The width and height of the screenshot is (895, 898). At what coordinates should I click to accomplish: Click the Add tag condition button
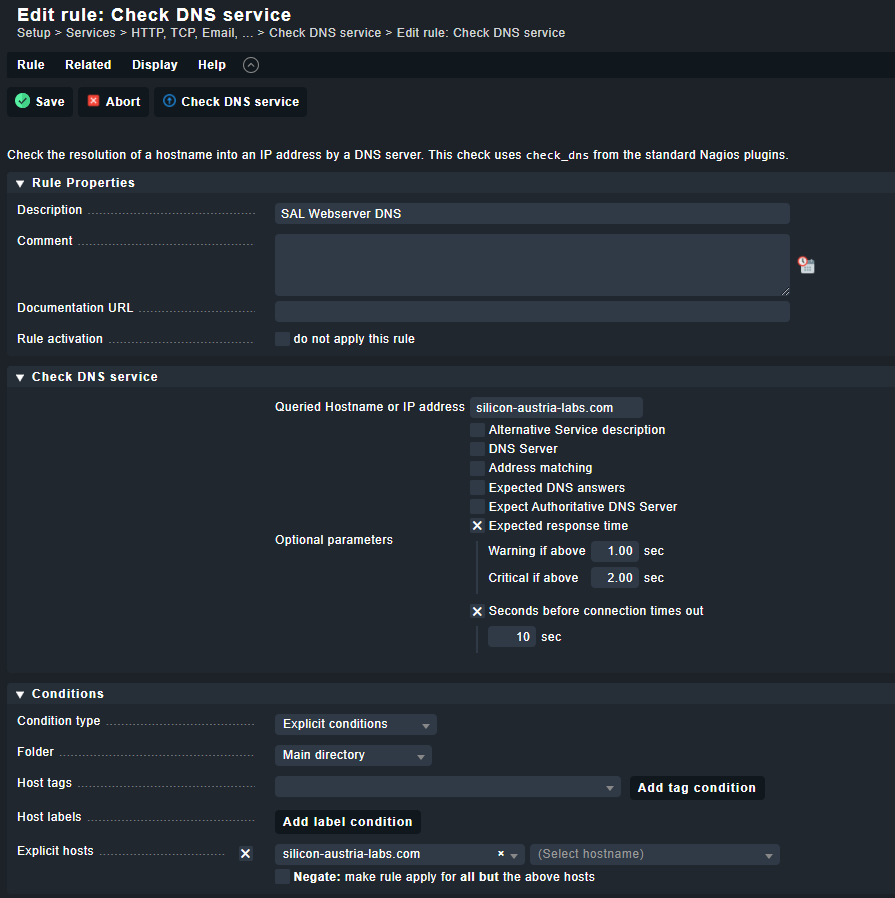point(696,788)
